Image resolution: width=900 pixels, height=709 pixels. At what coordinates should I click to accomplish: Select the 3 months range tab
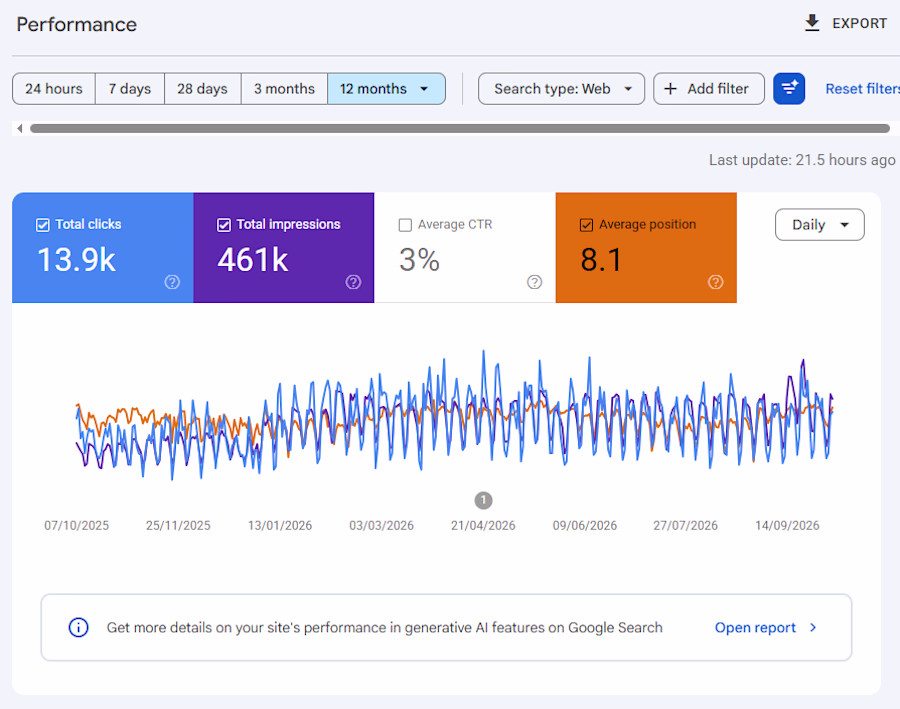tap(285, 88)
